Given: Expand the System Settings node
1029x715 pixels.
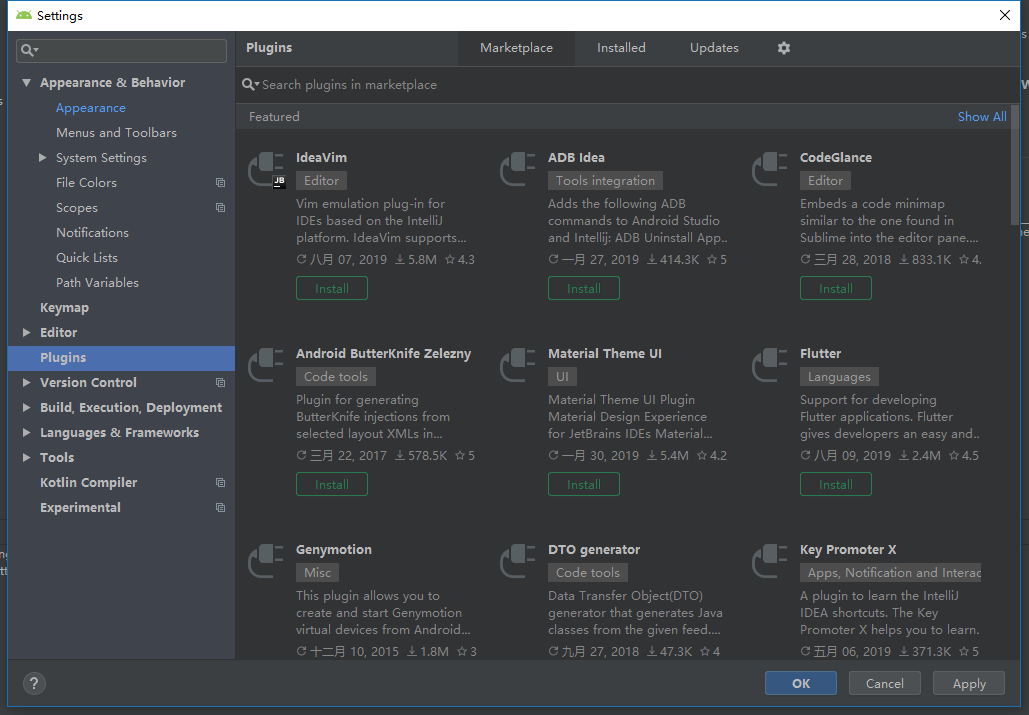Looking at the screenshot, I should tap(43, 157).
